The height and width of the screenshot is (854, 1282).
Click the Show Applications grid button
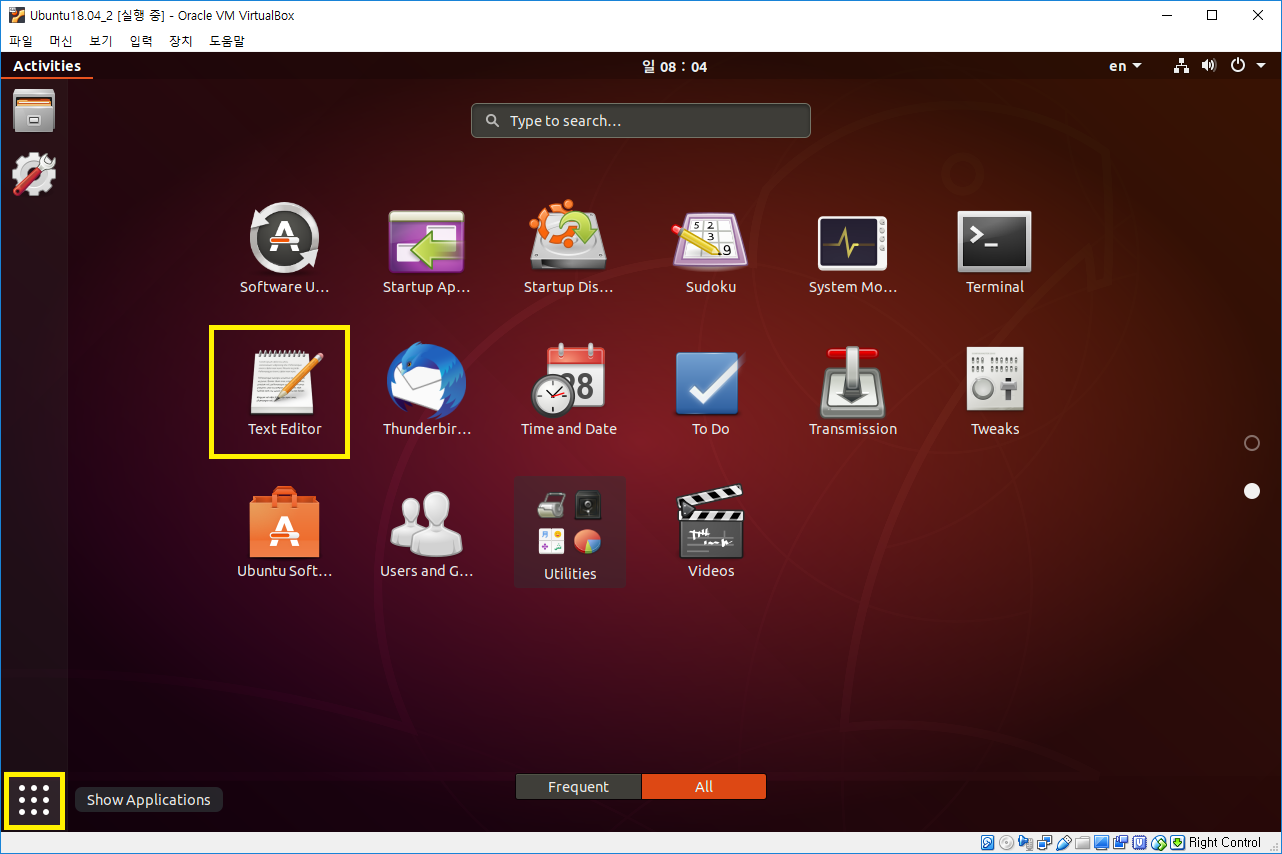(x=34, y=800)
